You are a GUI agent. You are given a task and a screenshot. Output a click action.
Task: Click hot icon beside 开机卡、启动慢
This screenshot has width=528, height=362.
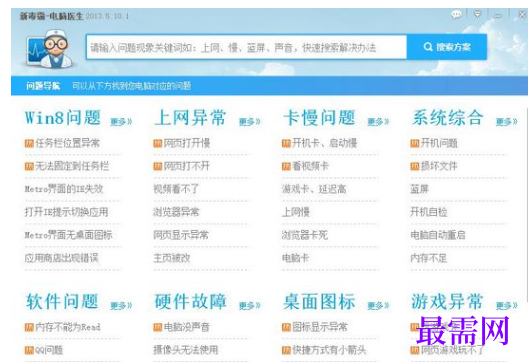pos(286,143)
